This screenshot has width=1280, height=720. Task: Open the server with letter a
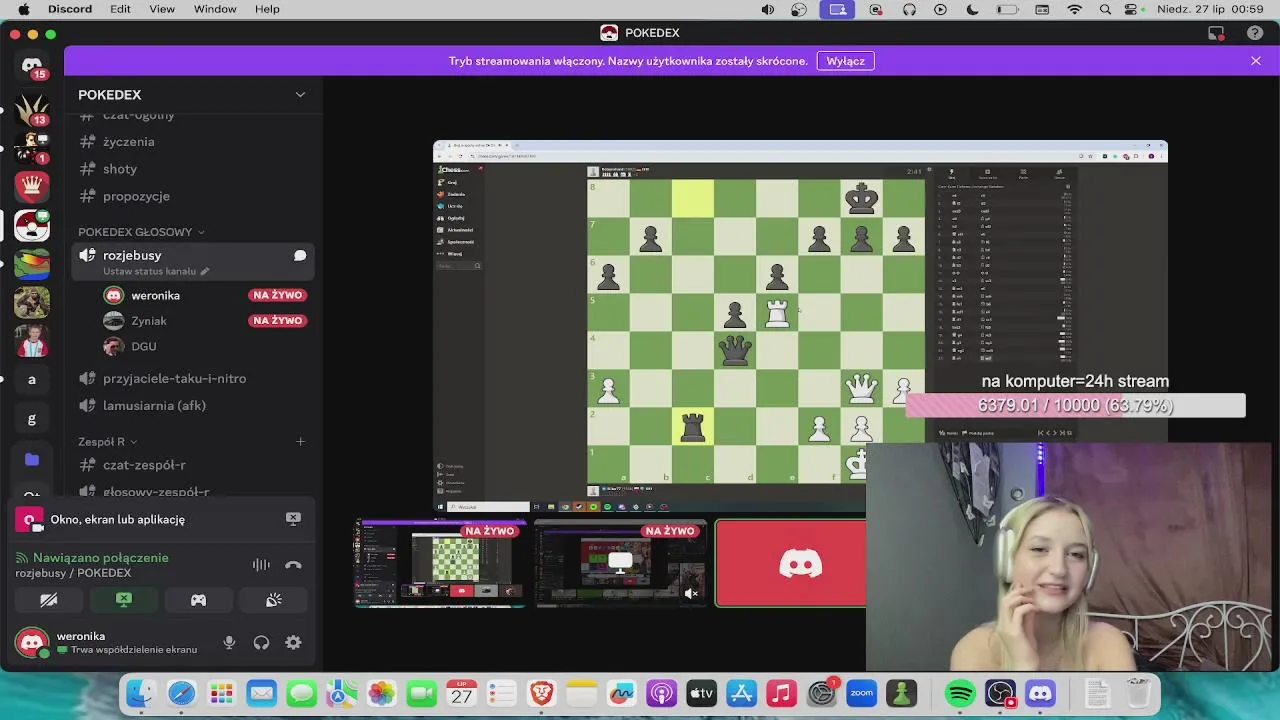coord(32,380)
